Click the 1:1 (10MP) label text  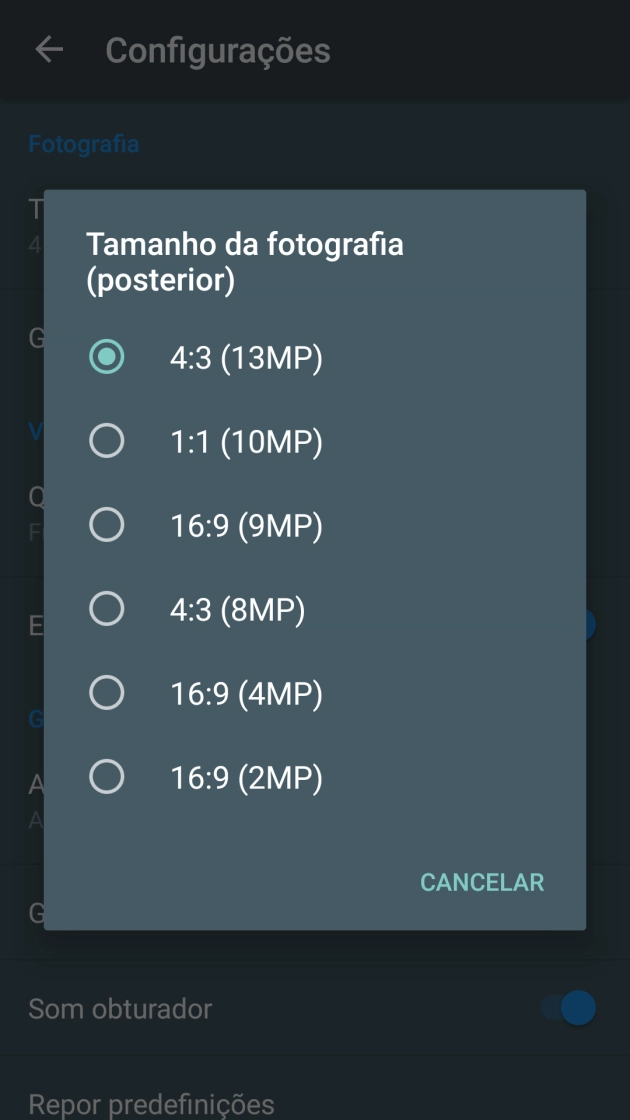pos(246,442)
